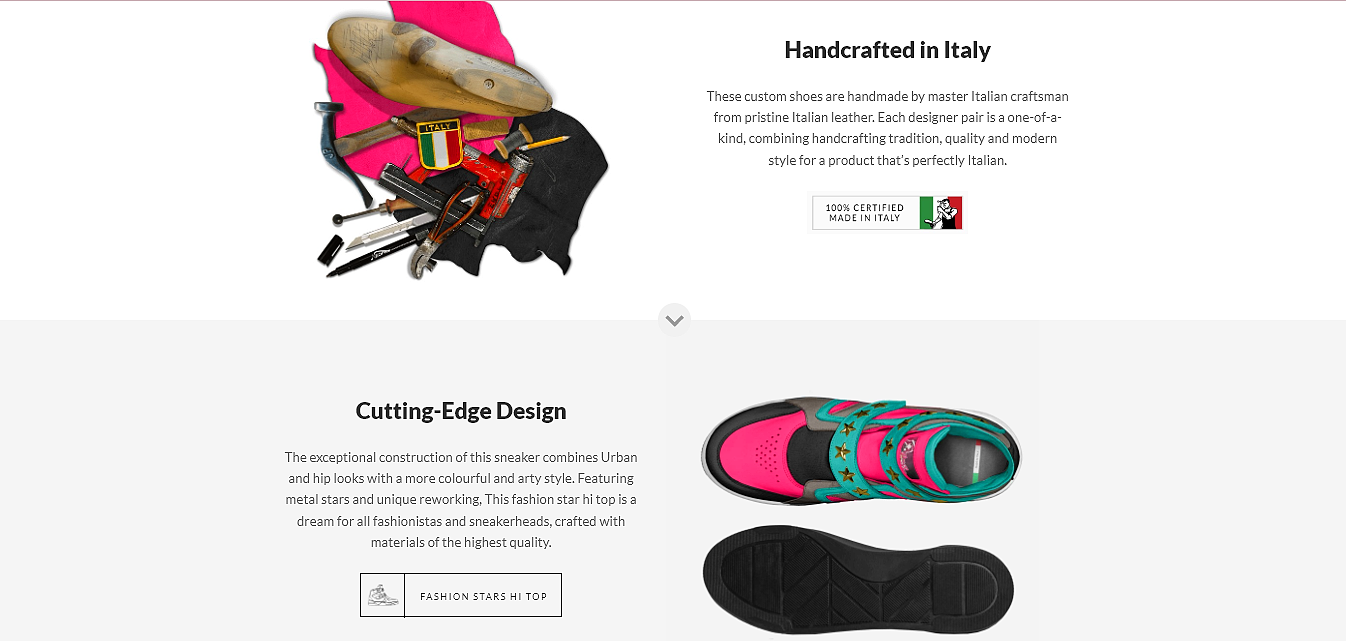
Task: Click the Cutting-Edge Design heading
Action: tap(461, 411)
